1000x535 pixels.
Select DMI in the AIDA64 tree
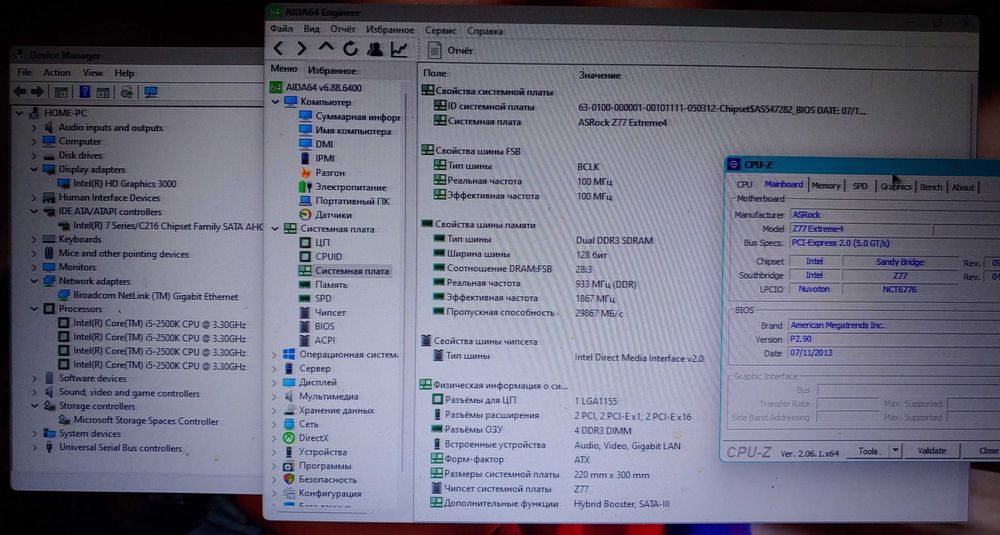click(x=316, y=144)
